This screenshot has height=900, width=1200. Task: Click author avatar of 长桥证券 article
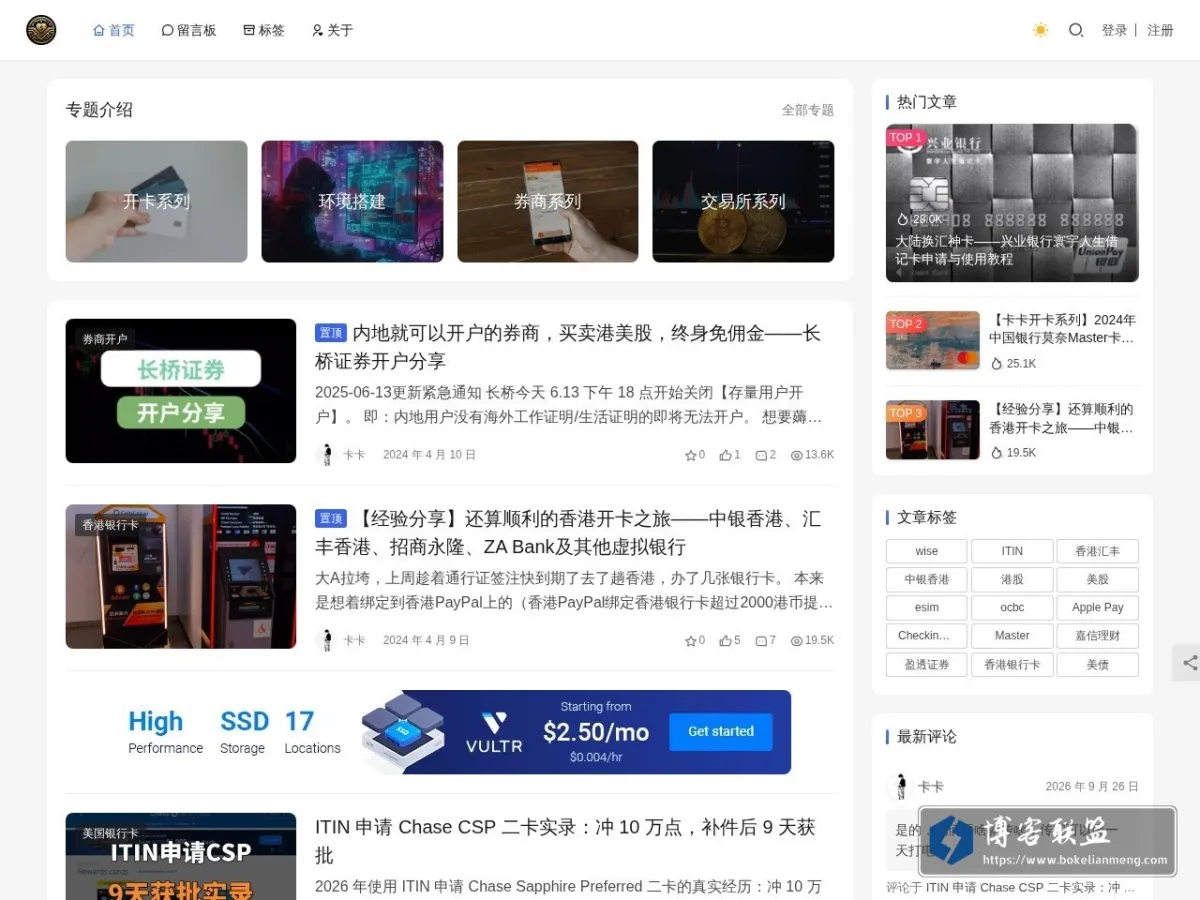[x=325, y=455]
